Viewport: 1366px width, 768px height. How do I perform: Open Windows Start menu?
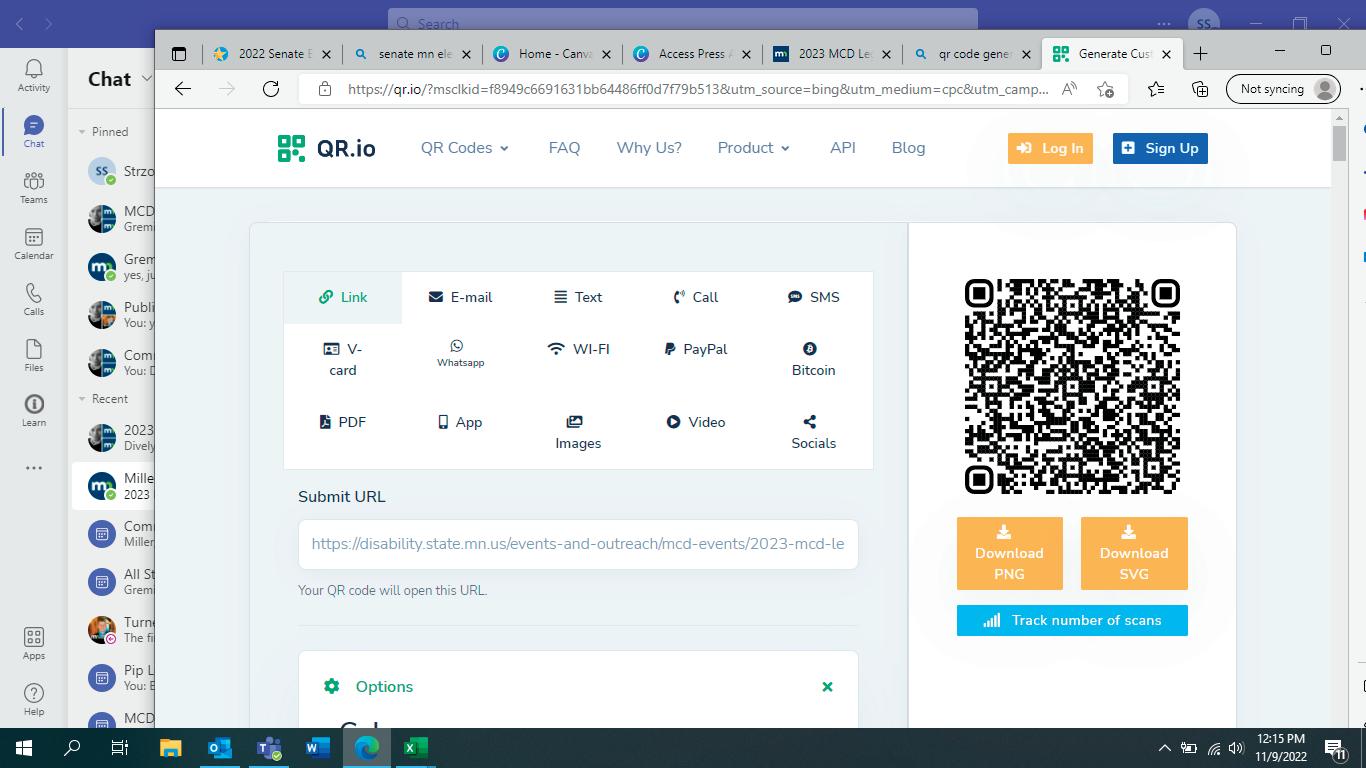[24, 748]
